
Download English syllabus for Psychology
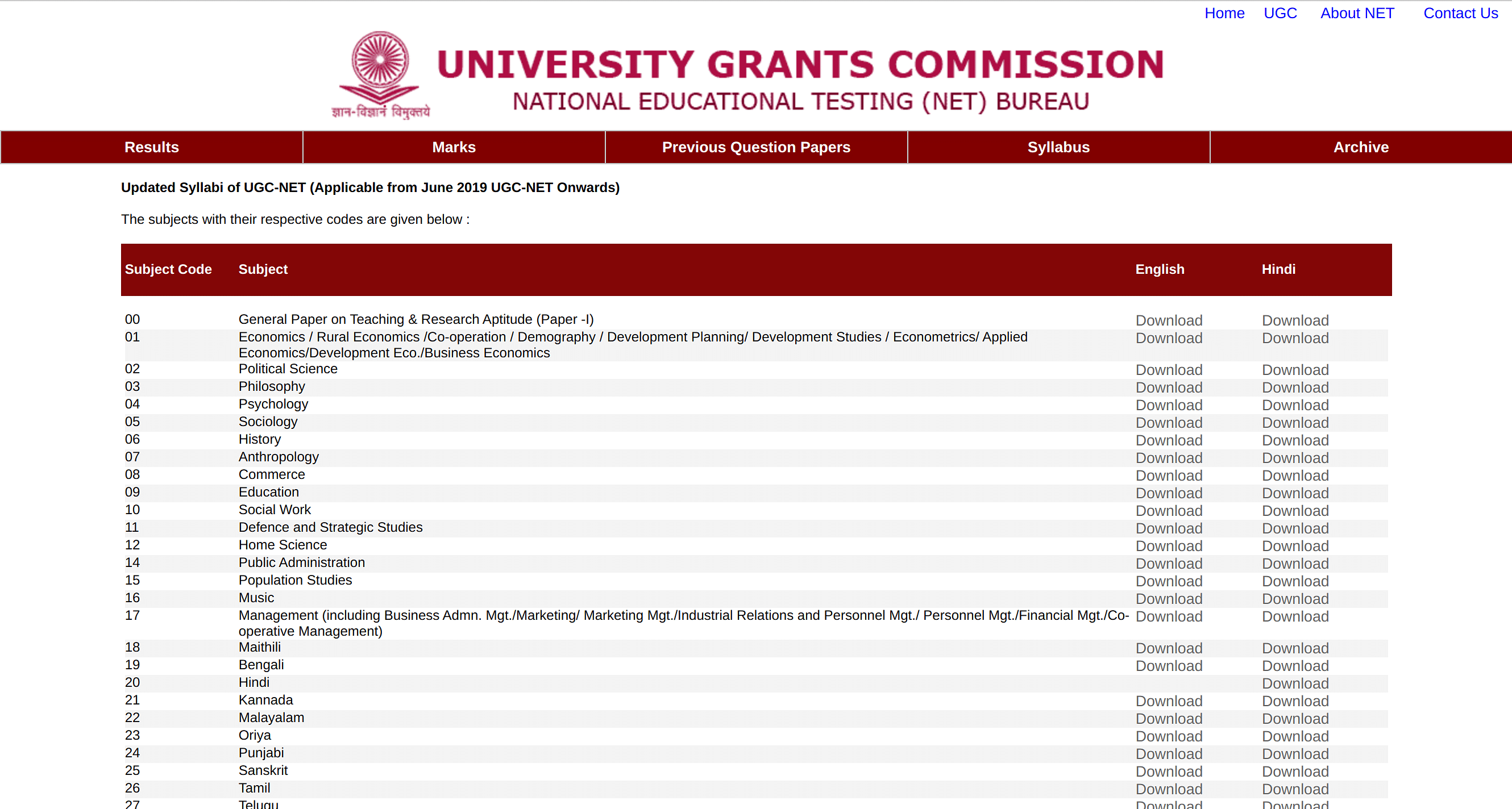[x=1169, y=405]
